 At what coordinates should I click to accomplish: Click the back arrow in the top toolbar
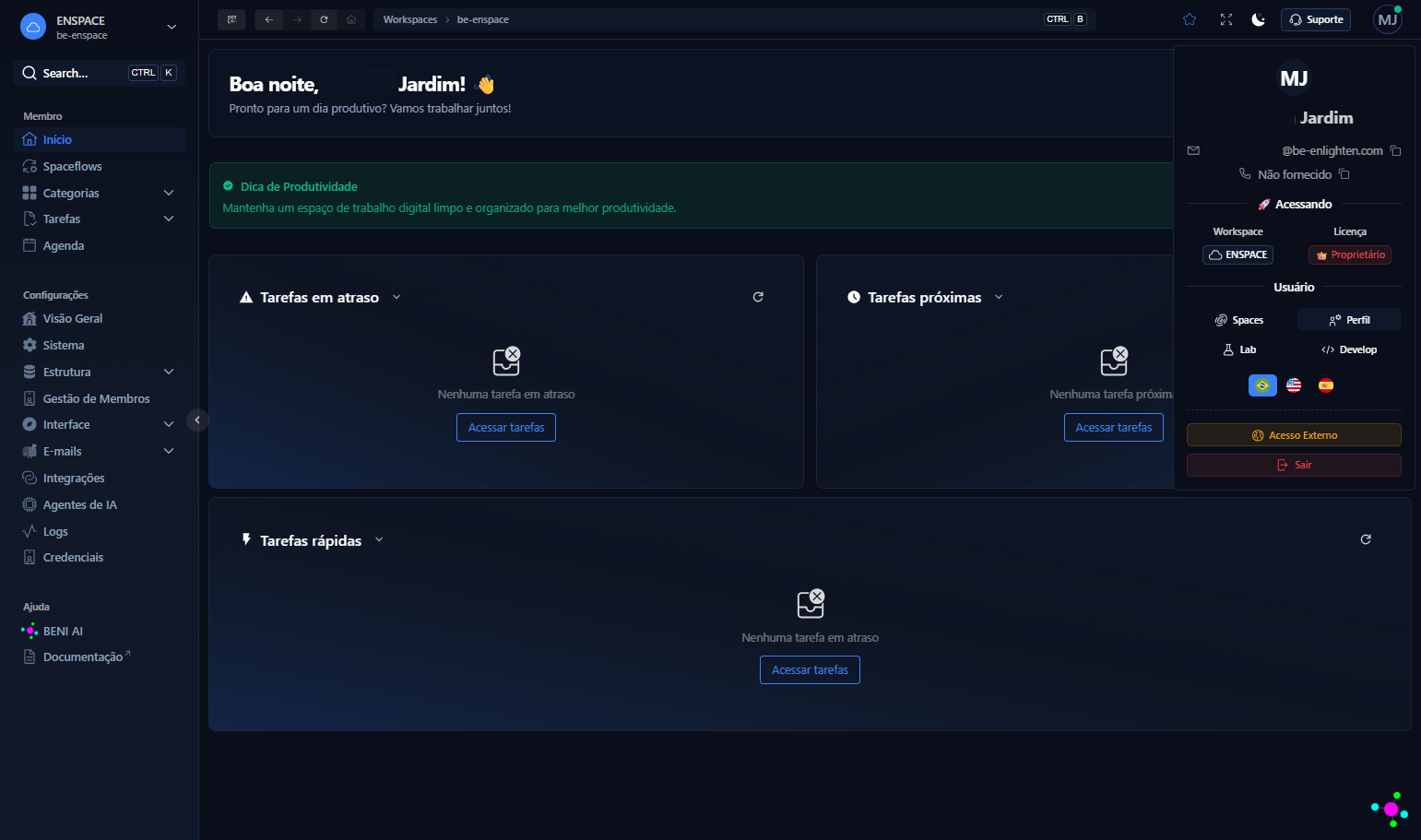click(269, 19)
